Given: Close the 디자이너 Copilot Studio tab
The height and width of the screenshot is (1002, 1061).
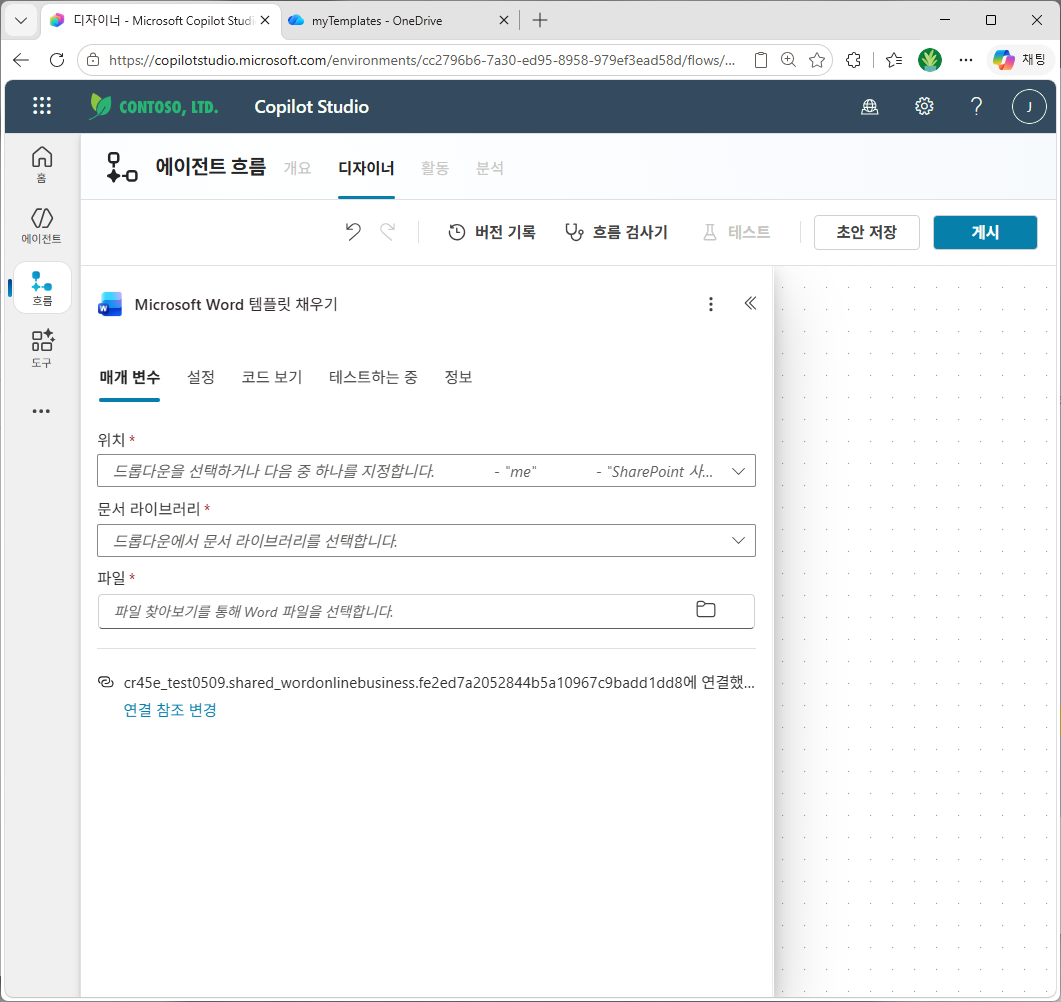Looking at the screenshot, I should 265,20.
